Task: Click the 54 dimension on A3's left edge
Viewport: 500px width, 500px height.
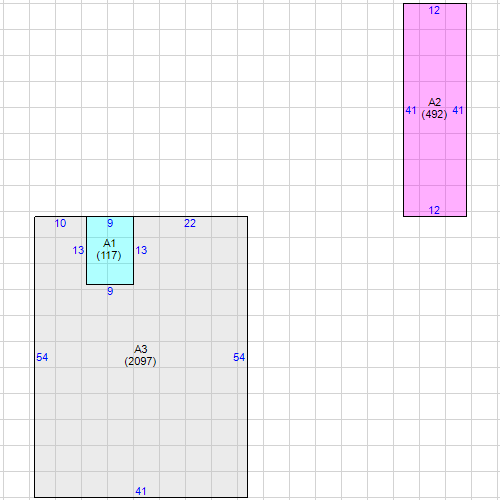Action: click(x=42, y=357)
